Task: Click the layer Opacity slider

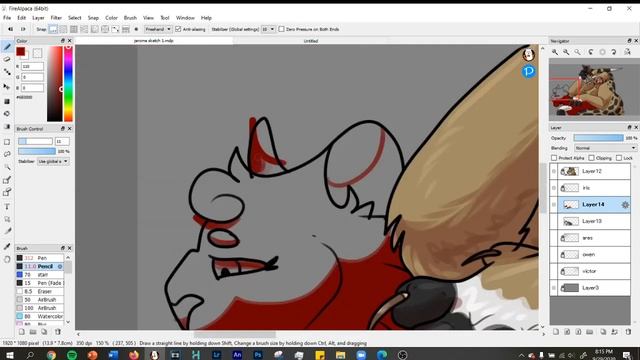Action: 598,138
